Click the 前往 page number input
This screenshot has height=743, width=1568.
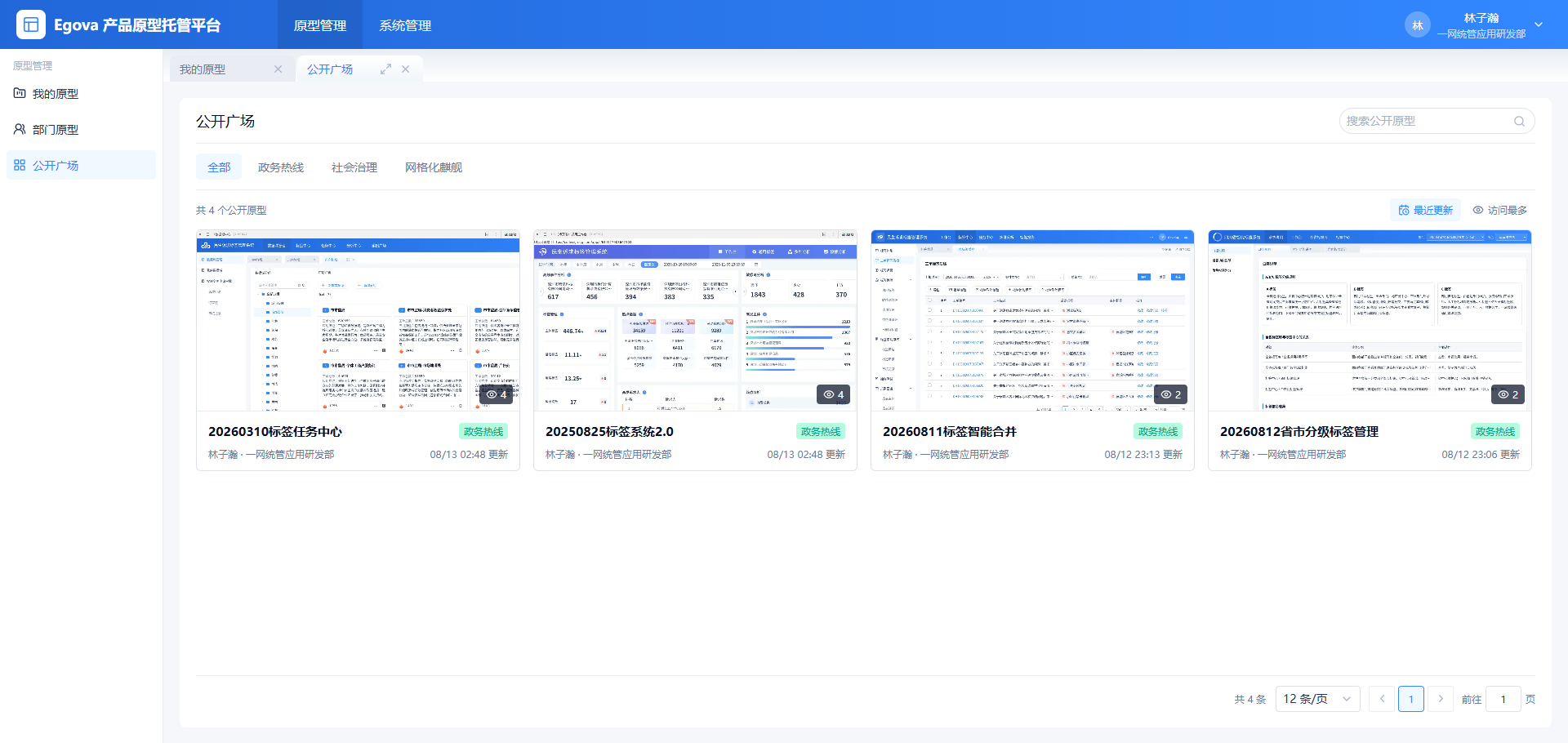click(x=1503, y=699)
